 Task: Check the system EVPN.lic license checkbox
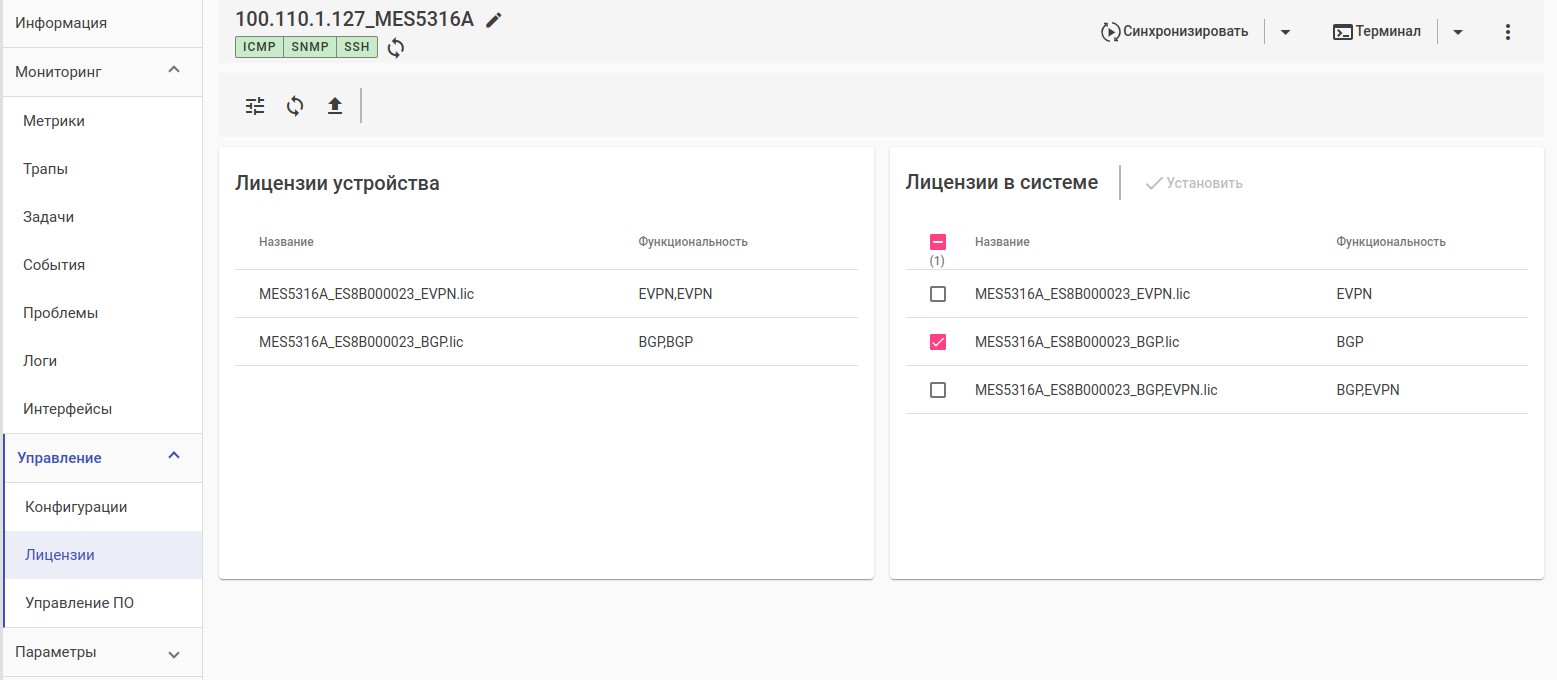pyautogui.click(x=938, y=294)
